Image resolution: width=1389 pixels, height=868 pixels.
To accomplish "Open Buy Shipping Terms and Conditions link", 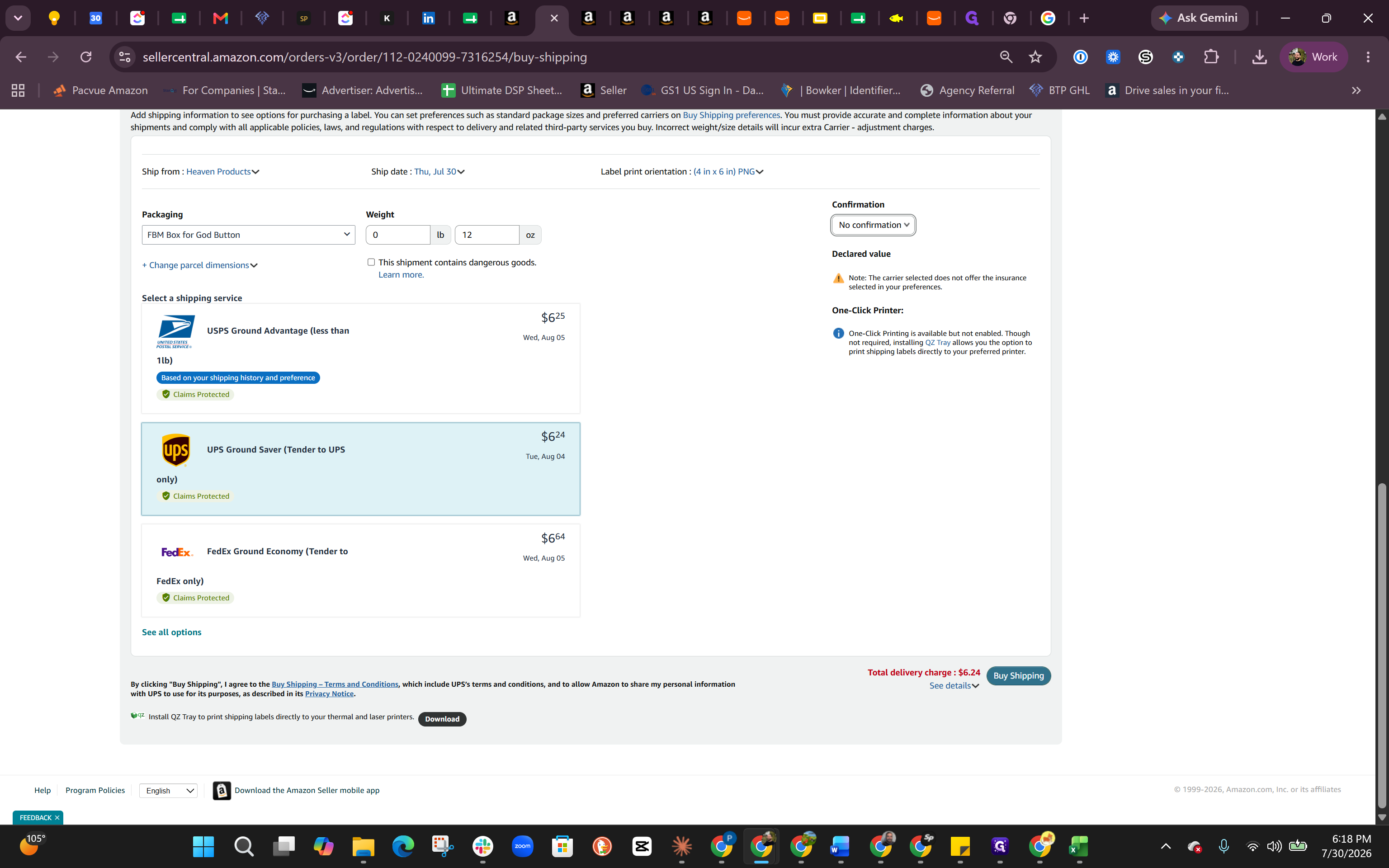I will pyautogui.click(x=335, y=684).
